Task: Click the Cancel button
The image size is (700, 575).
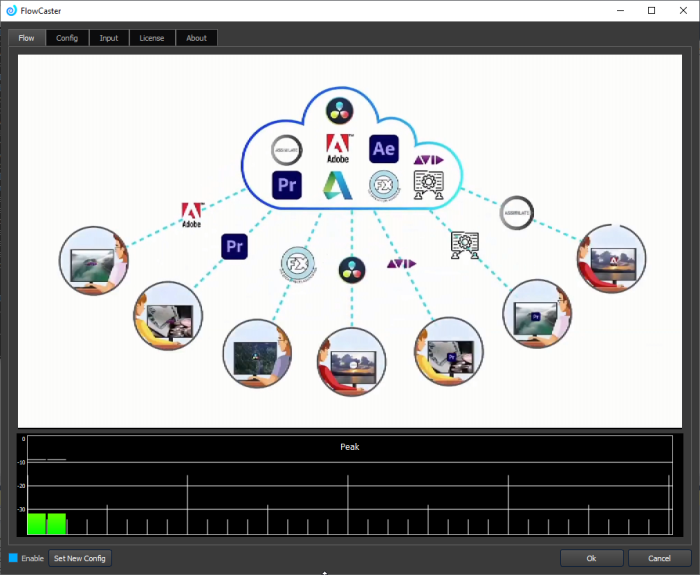Action: [659, 558]
